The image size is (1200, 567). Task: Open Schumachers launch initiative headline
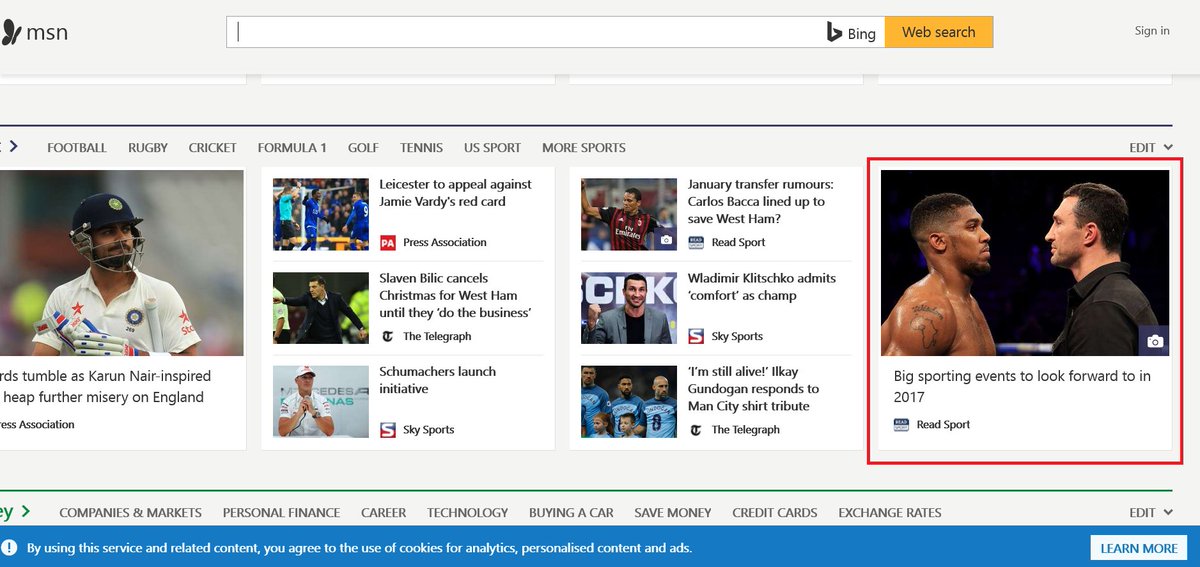437,380
